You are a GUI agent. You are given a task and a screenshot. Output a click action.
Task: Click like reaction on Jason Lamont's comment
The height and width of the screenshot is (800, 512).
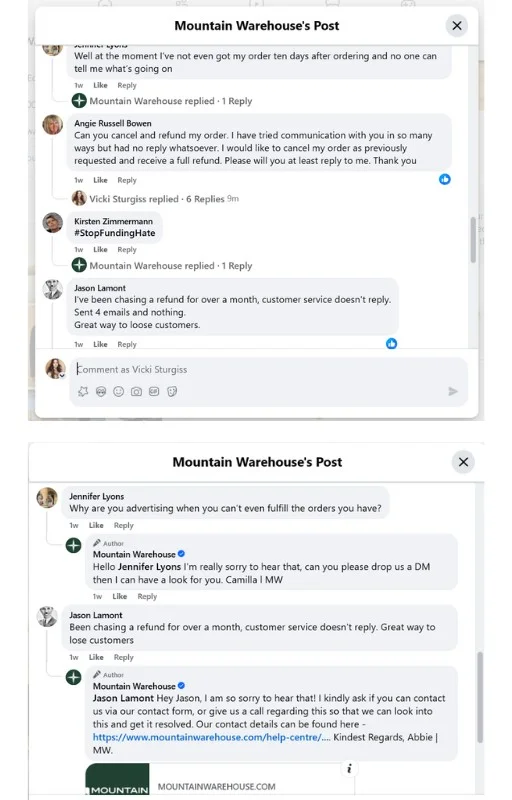[x=391, y=343]
